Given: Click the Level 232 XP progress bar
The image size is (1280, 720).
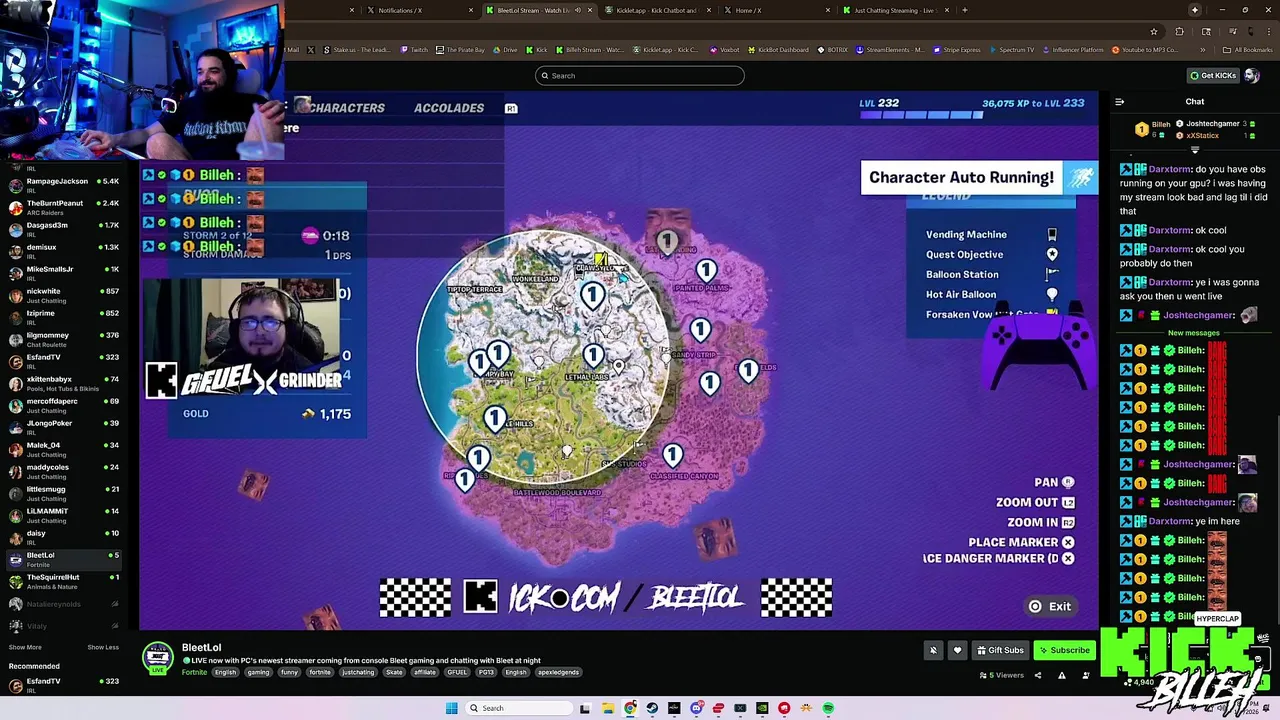Looking at the screenshot, I should (921, 115).
